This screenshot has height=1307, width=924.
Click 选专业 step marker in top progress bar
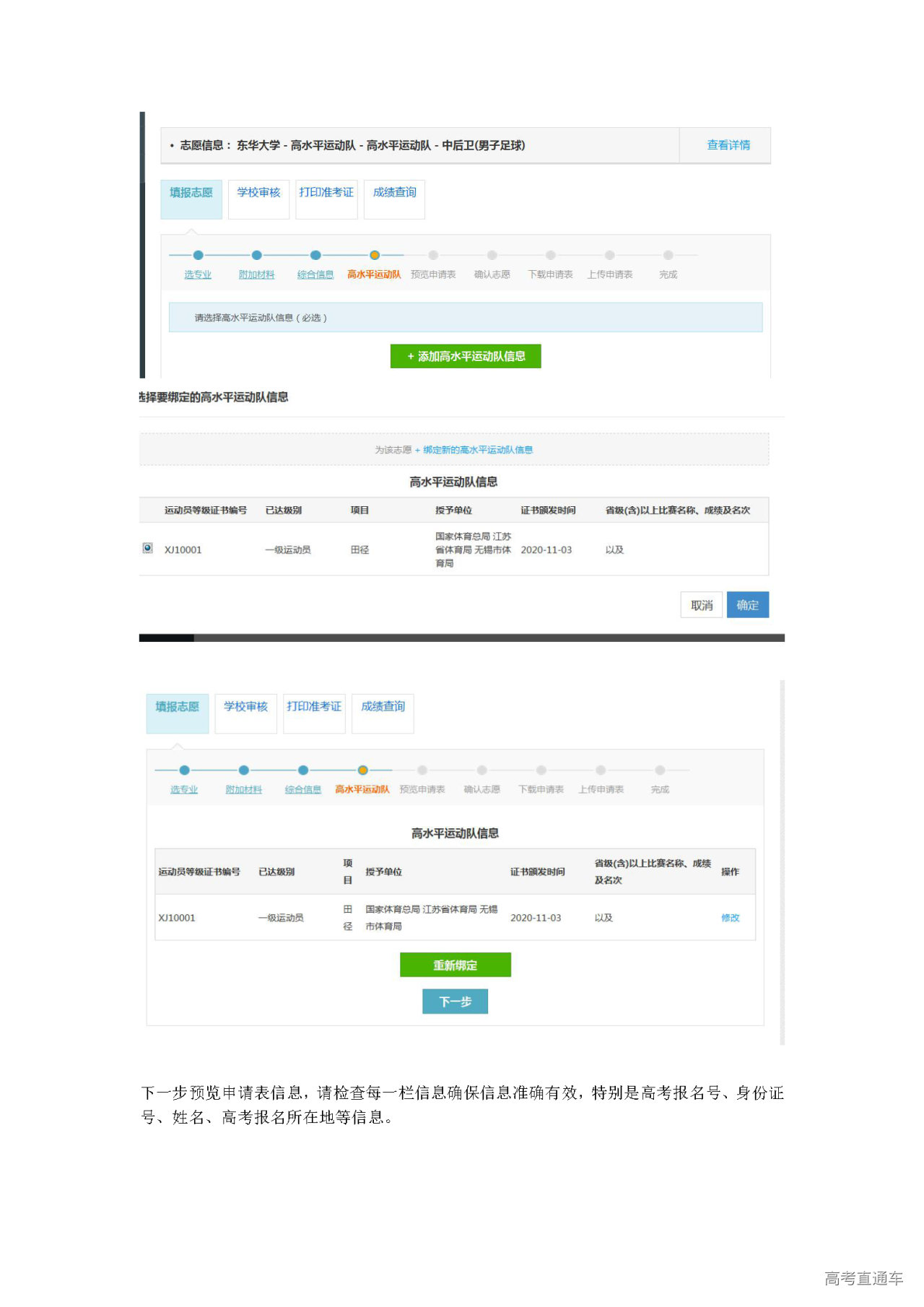click(x=198, y=255)
